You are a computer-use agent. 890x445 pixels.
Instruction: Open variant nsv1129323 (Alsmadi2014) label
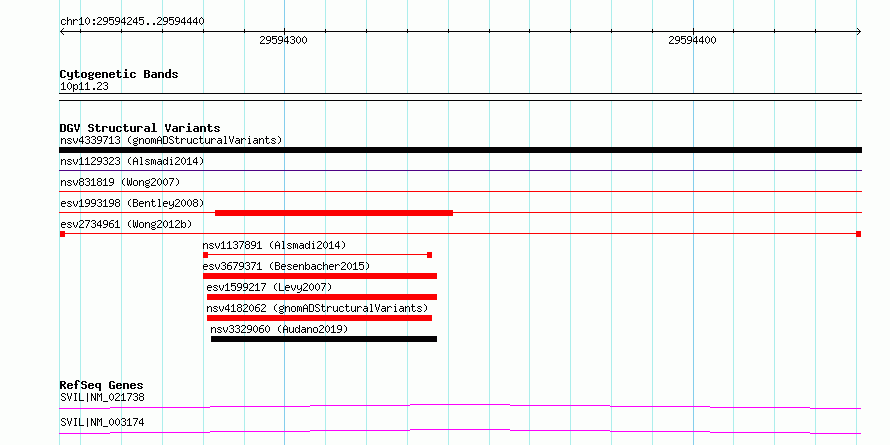pyautogui.click(x=132, y=161)
